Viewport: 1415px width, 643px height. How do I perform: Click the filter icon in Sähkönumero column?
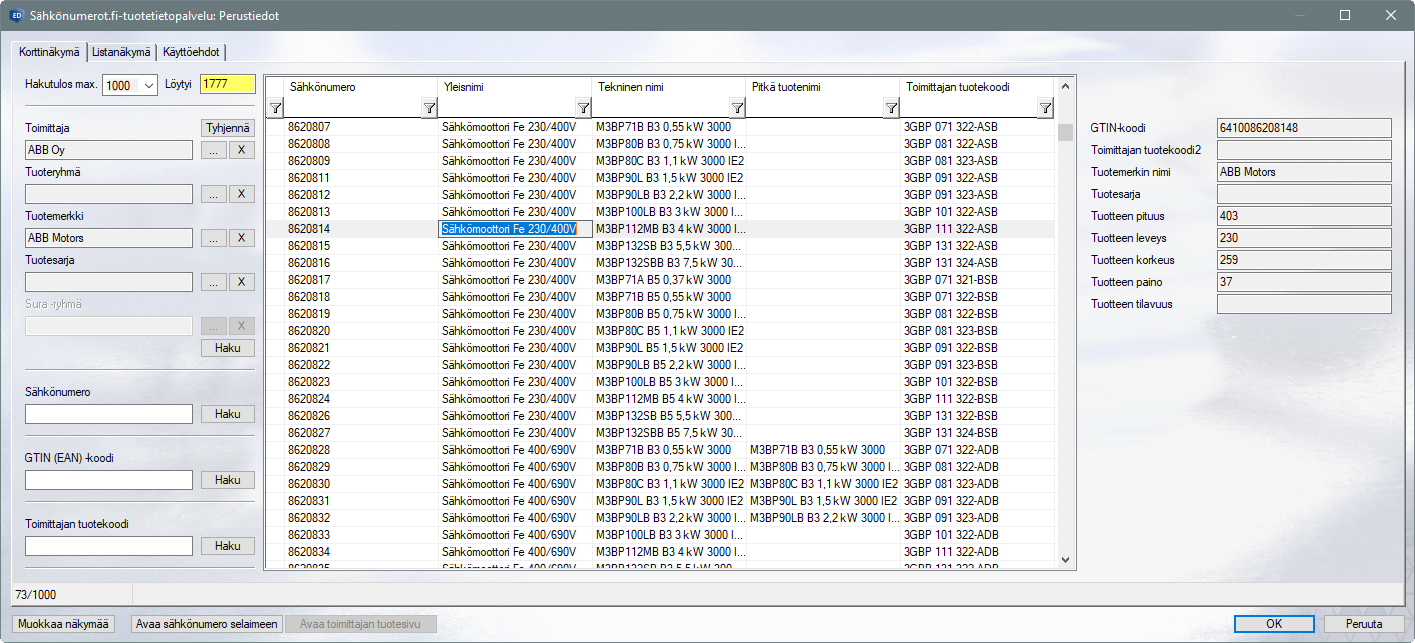pyautogui.click(x=429, y=107)
